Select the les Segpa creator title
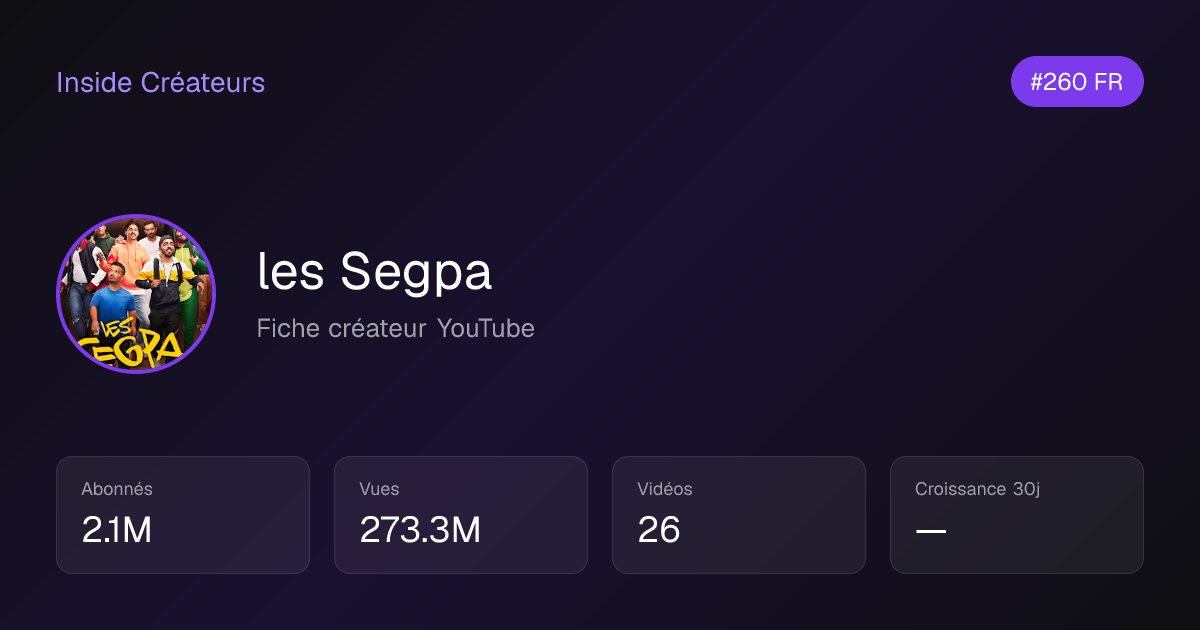Screen dimensions: 1200x630 click(x=374, y=271)
